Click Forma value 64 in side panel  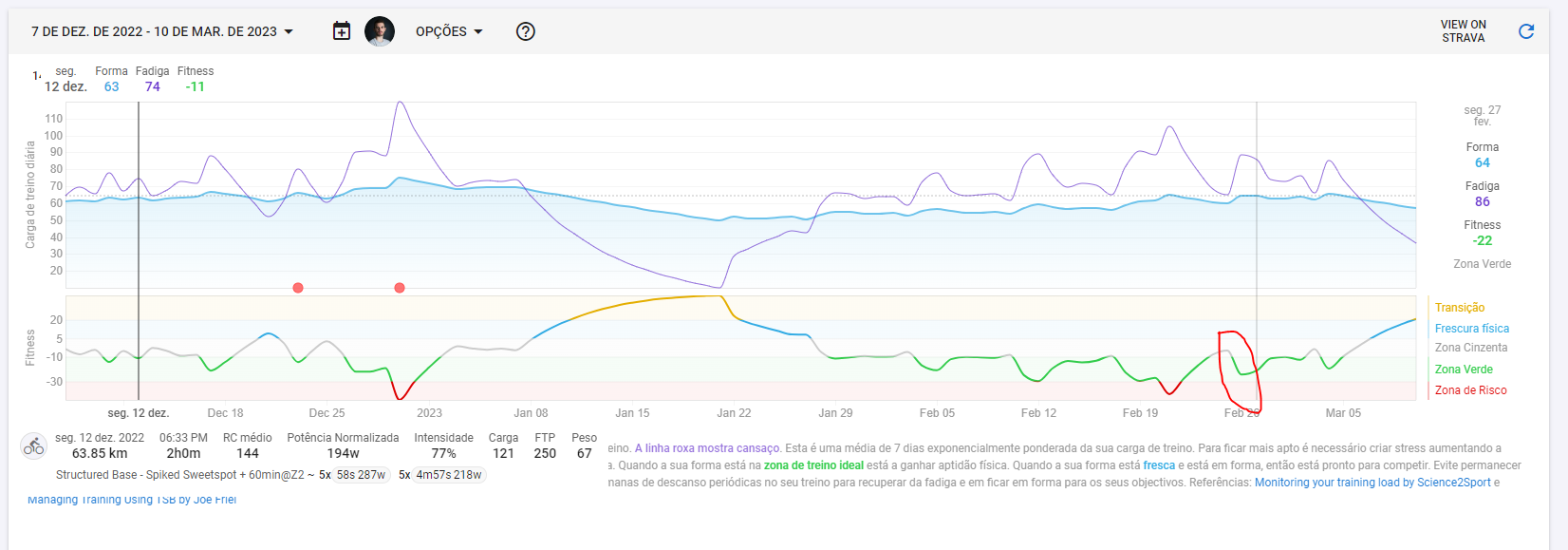point(1483,162)
